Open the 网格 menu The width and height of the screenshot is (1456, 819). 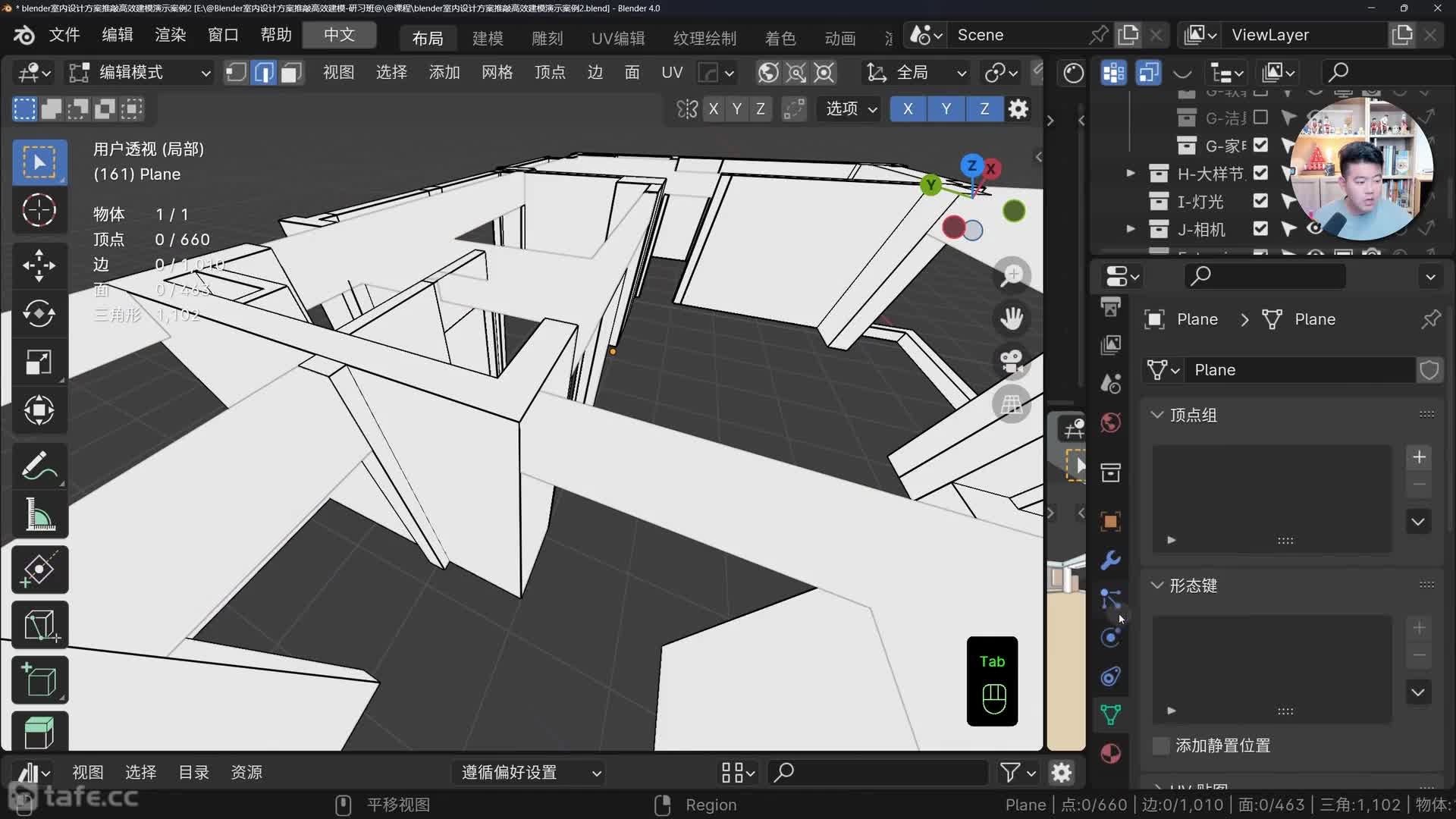point(497,73)
